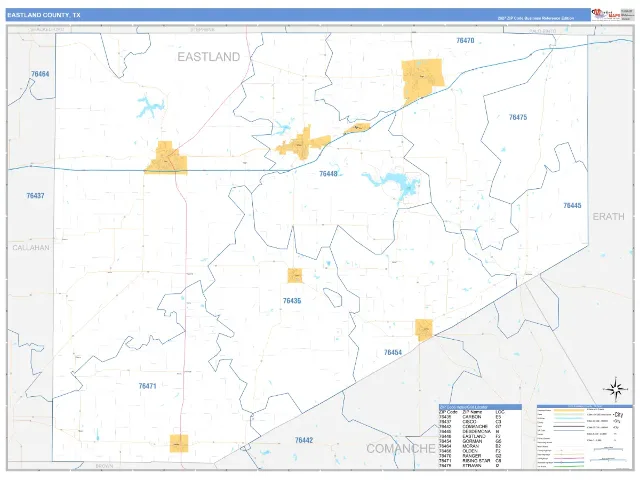This screenshot has height=480, width=640.
Task: Click the largest 'City' size sample in the legend
Action: coord(619,415)
